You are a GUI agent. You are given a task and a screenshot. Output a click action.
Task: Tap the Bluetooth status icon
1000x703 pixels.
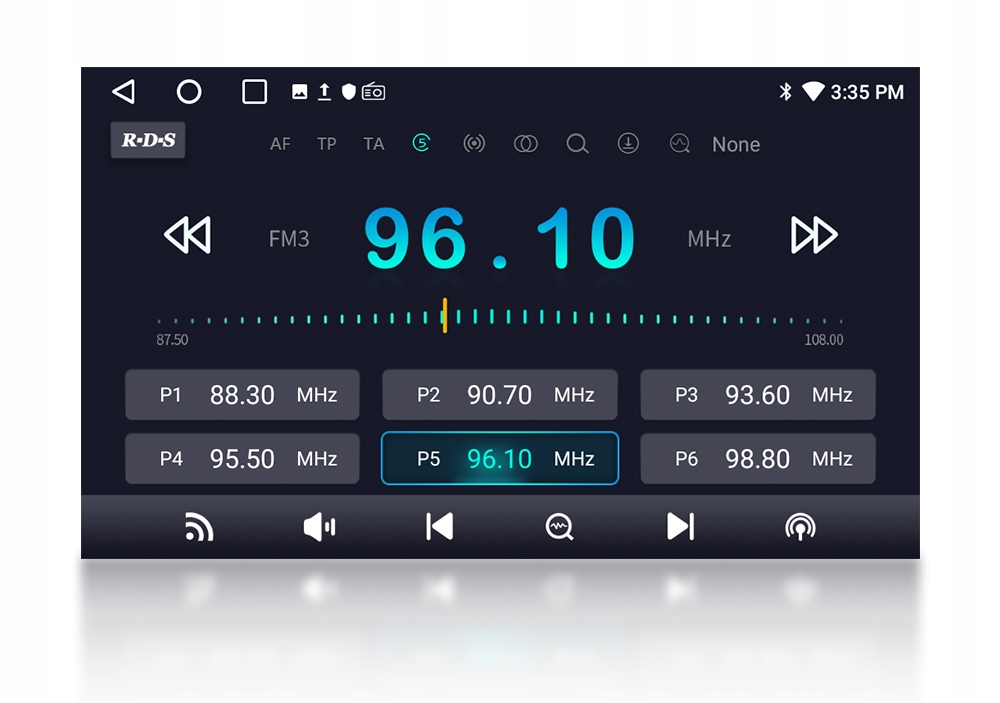(x=785, y=92)
